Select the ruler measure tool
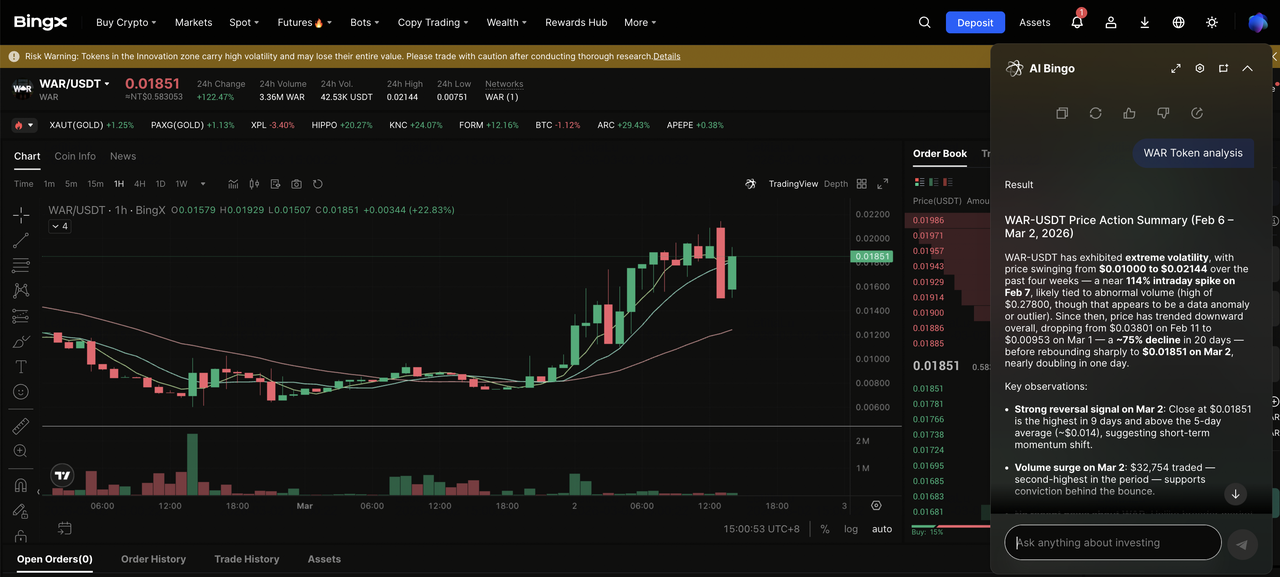 (21, 426)
